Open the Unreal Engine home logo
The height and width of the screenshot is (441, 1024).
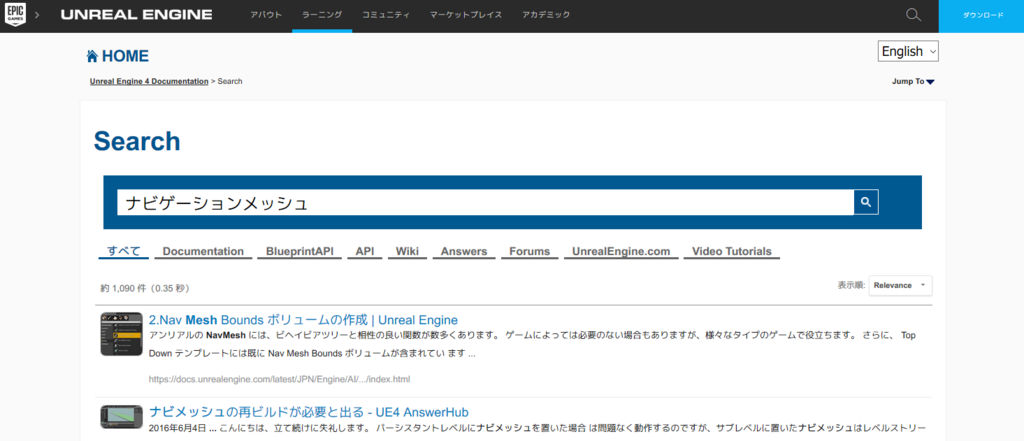(136, 14)
